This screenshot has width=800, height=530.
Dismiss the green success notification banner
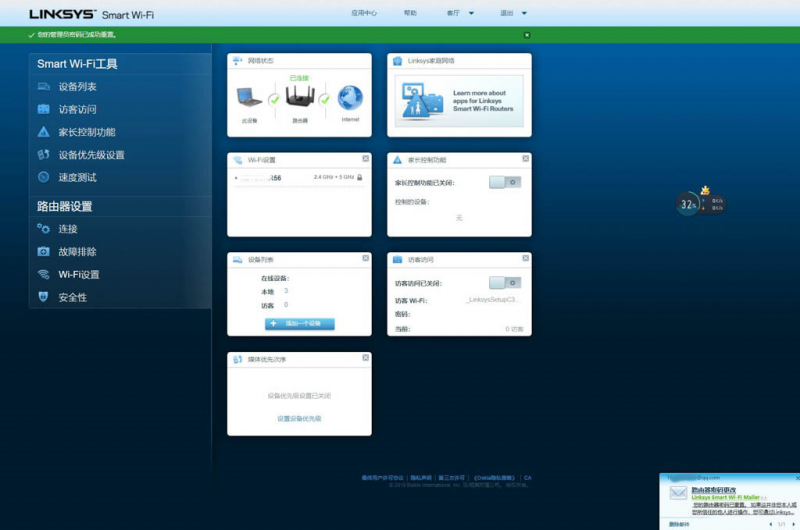click(527, 35)
